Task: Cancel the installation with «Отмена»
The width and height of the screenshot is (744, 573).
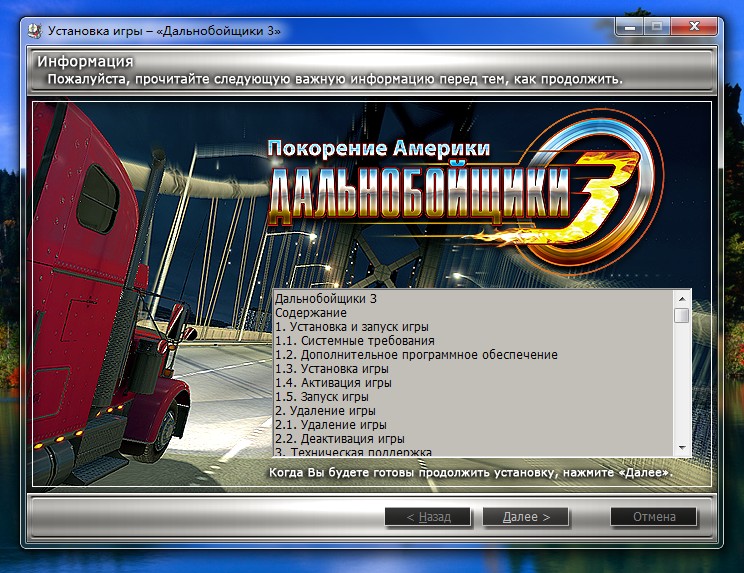Action: click(x=654, y=517)
